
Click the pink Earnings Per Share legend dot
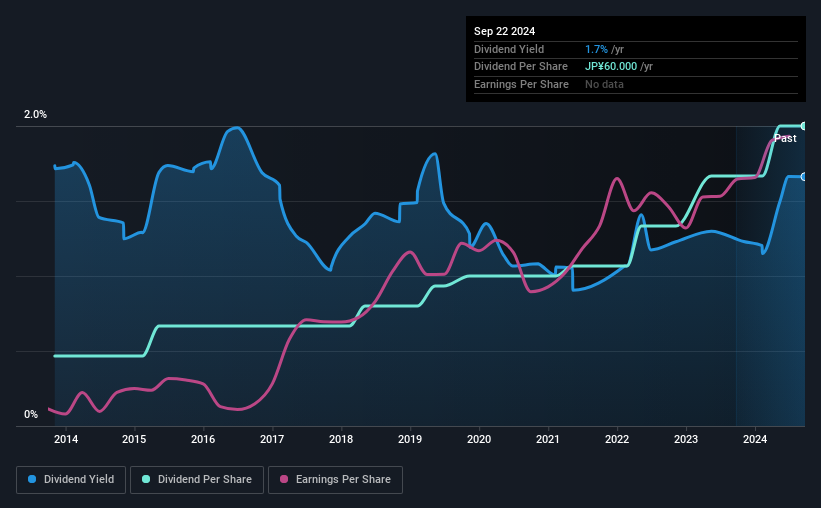point(284,479)
